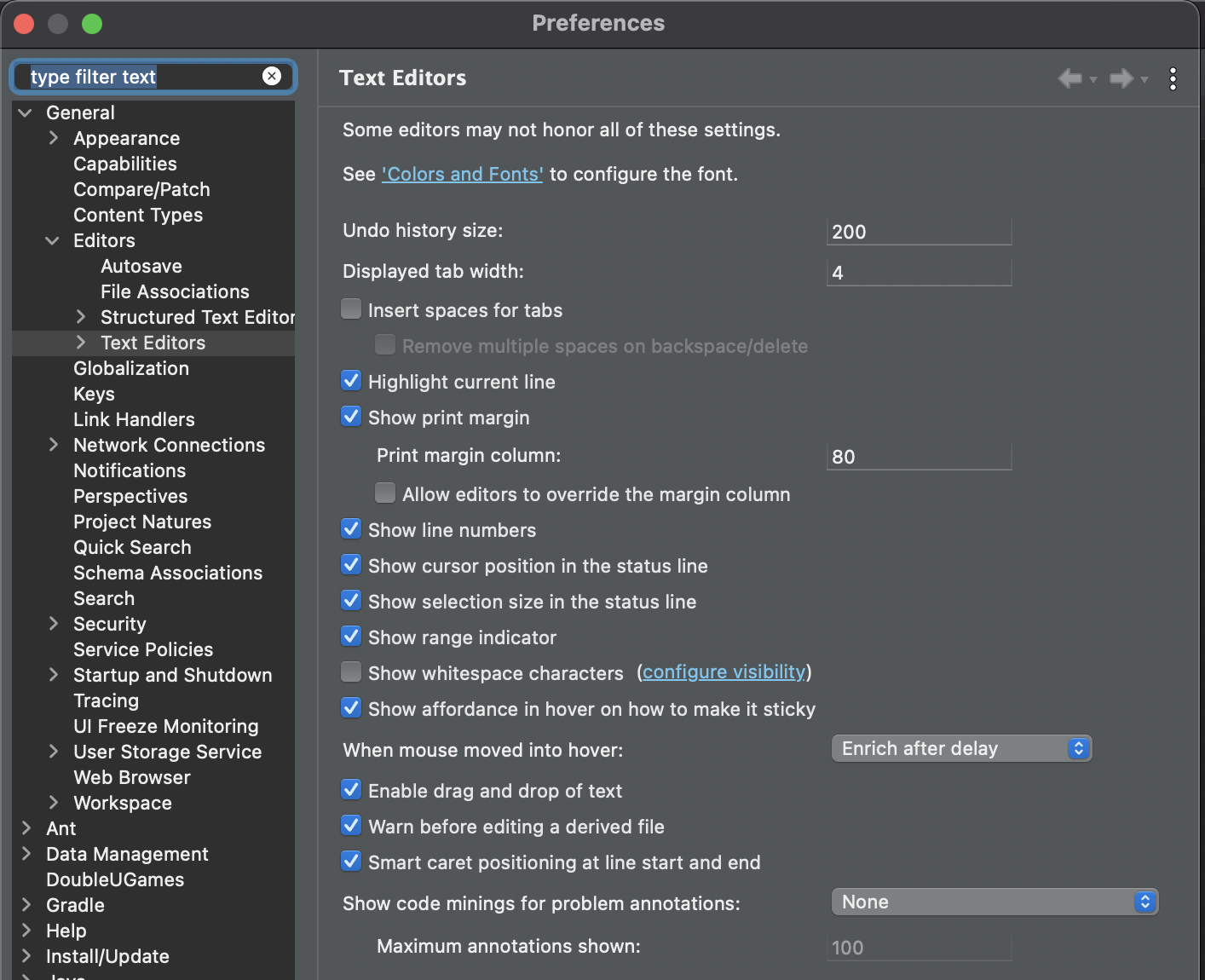Expand the Help node
Image resolution: width=1205 pixels, height=980 pixels.
coord(26,931)
